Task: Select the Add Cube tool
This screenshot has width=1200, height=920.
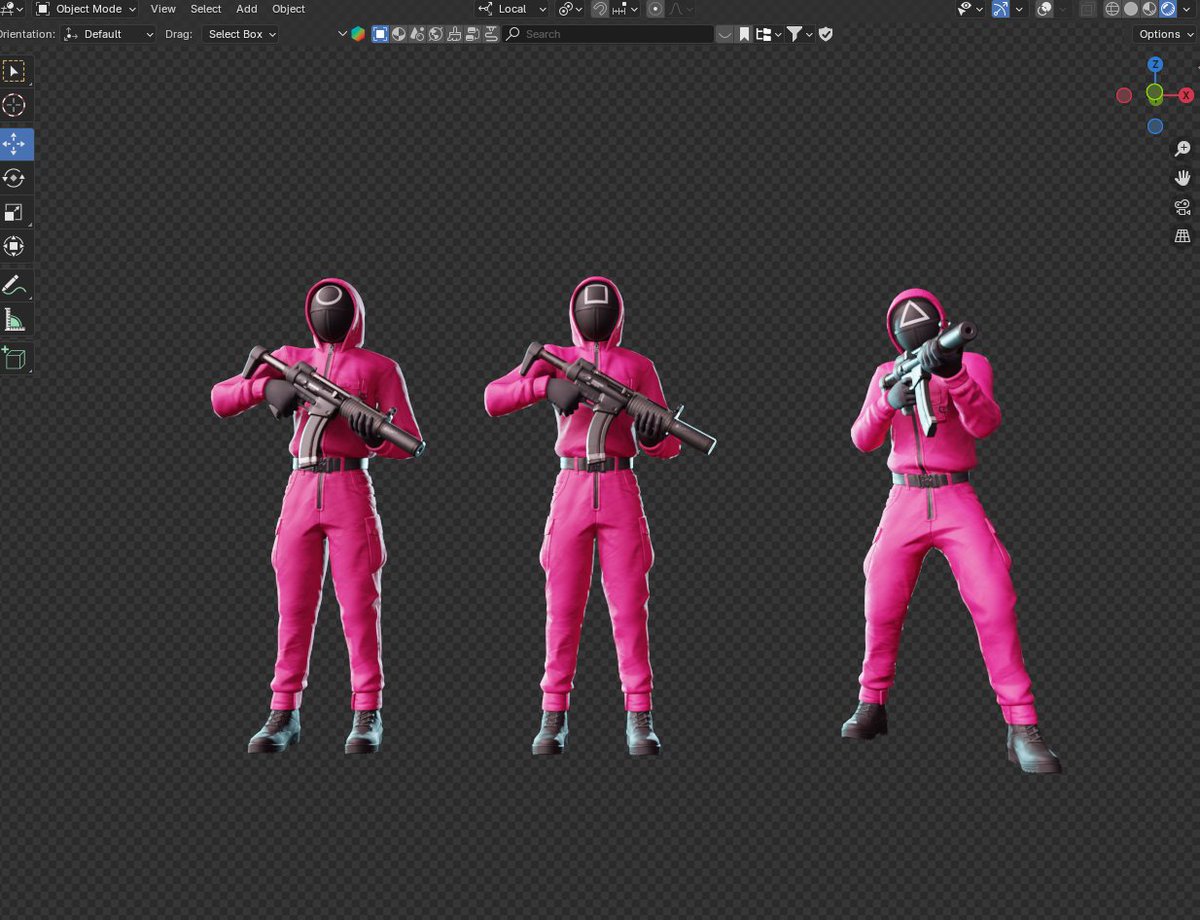Action: (x=14, y=358)
